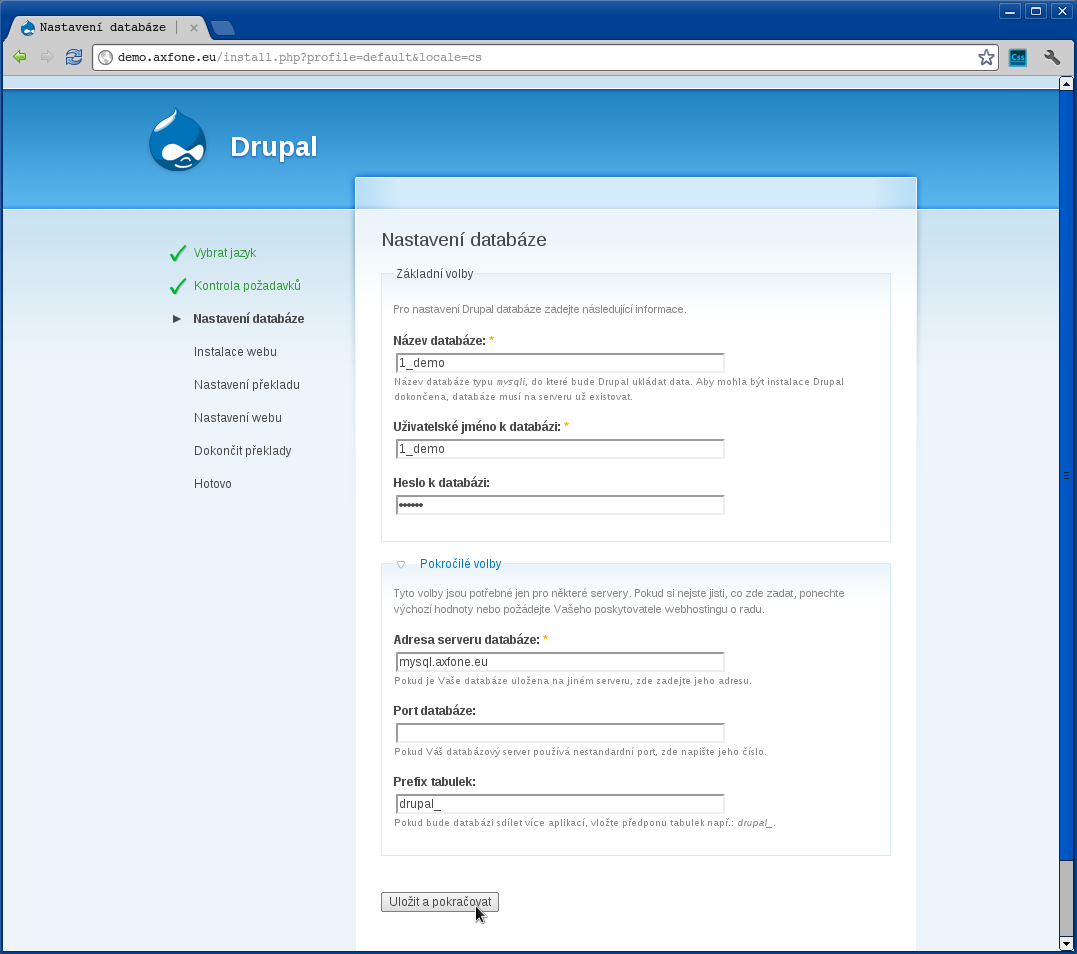Edit the Adresa serveru databáze field
This screenshot has height=954, width=1077.
coord(560,662)
